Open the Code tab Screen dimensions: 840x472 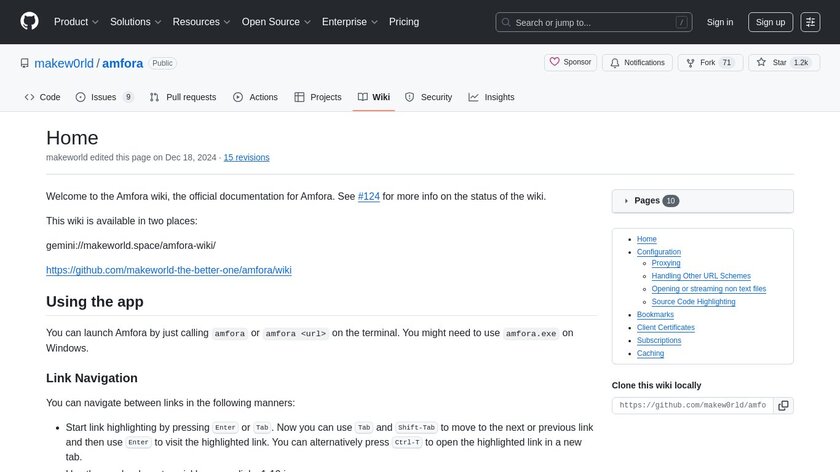point(42,97)
